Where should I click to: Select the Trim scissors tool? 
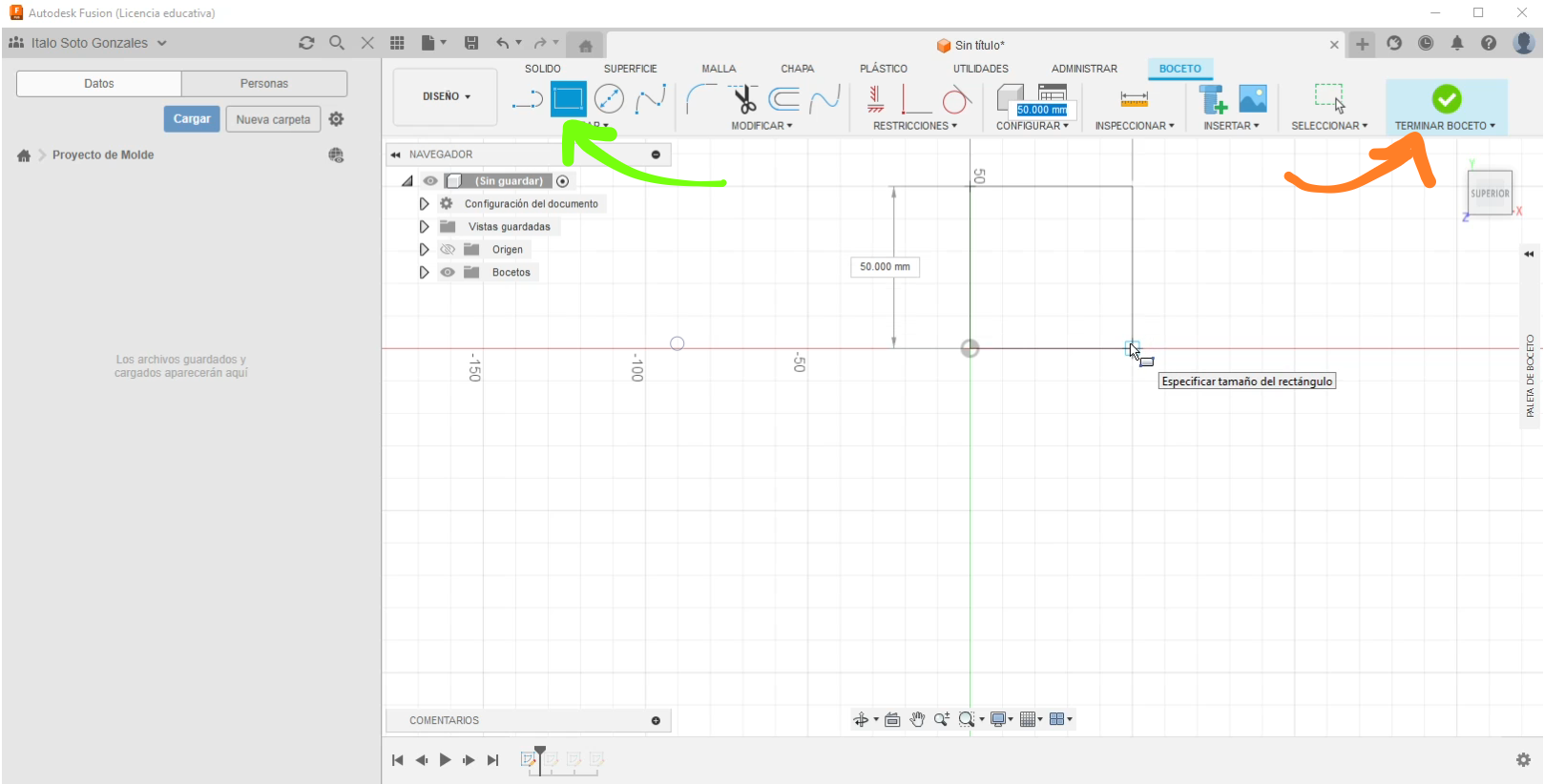click(x=743, y=98)
